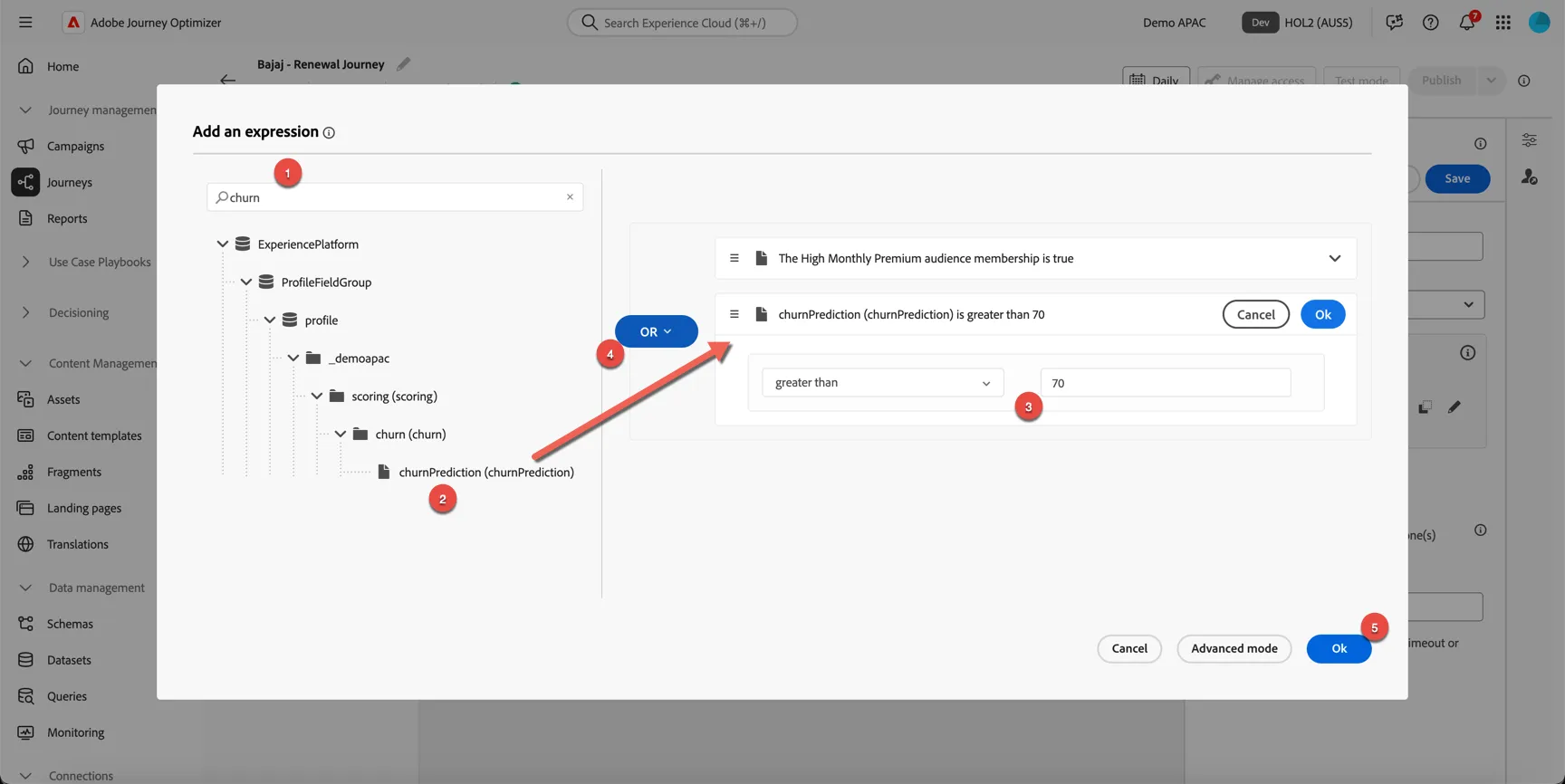Collapse the _demoapac folder
Viewport: 1565px width, 784px height.
pos(293,359)
